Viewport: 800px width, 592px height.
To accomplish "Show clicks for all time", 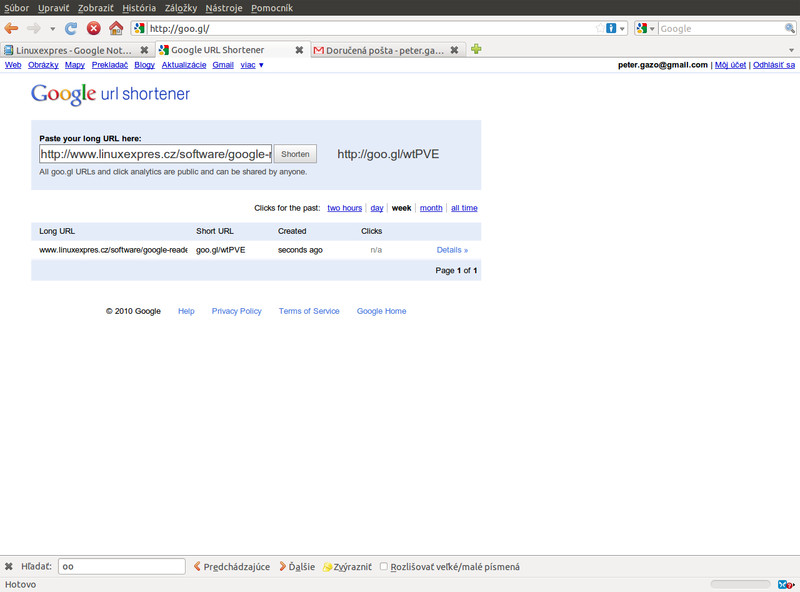I will [x=464, y=208].
